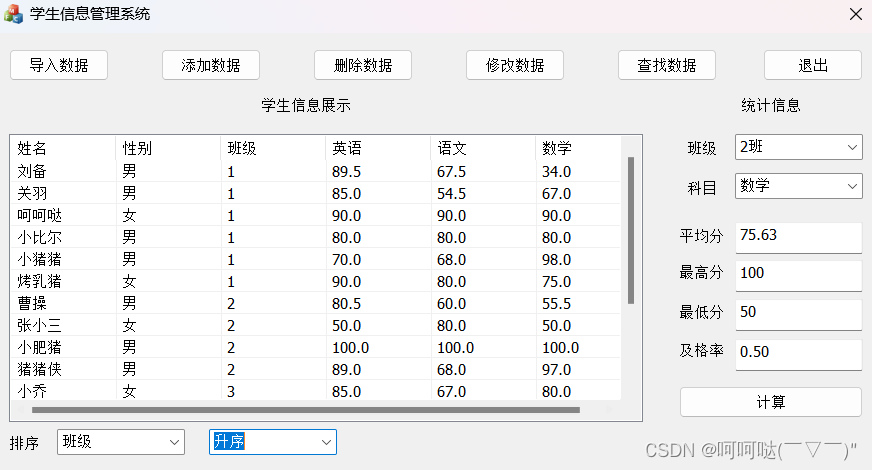Select the 关羽 row name cell
Screen dimensions: 872x470
click(x=32, y=194)
